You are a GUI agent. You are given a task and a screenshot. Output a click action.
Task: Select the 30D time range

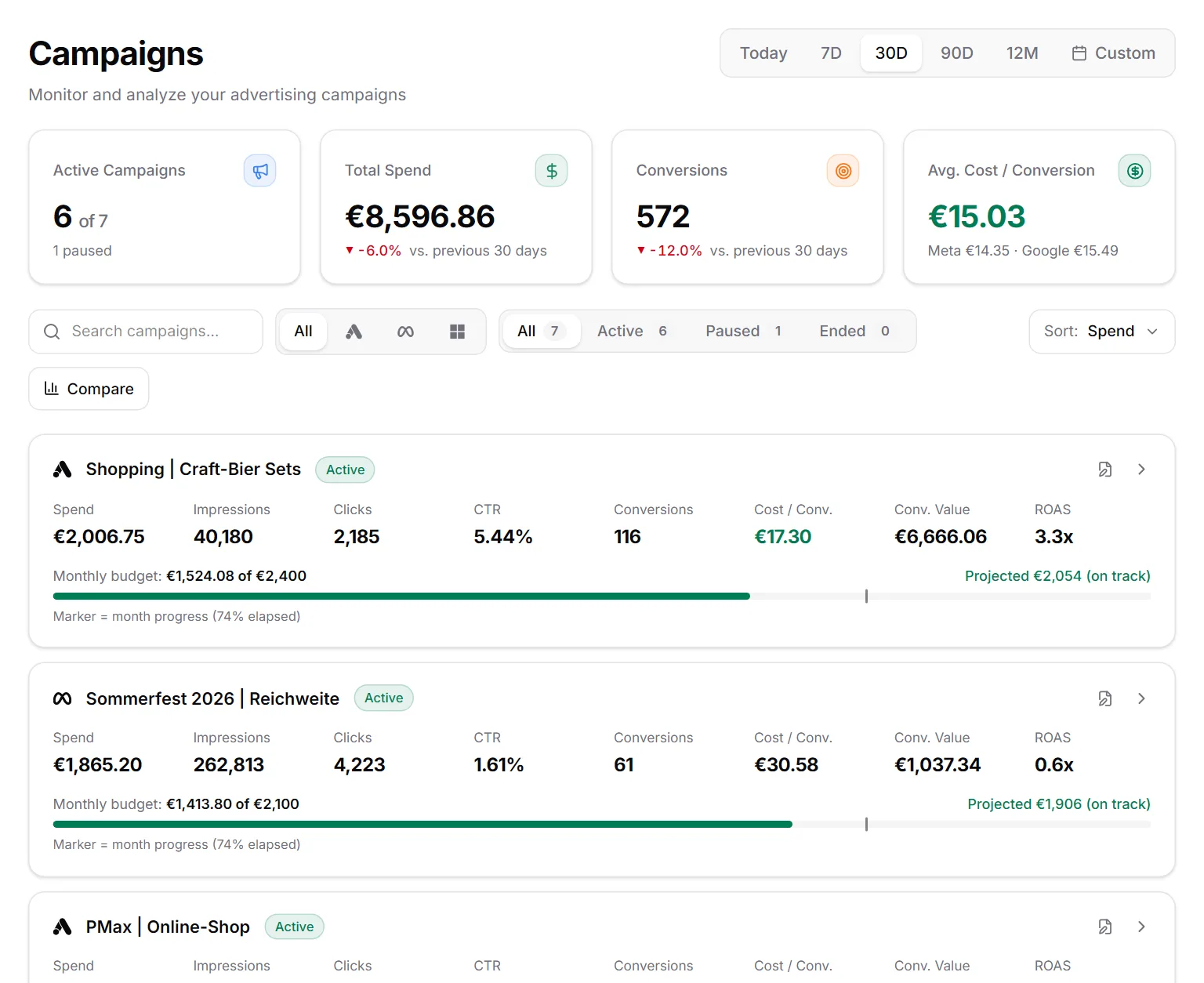pos(891,53)
